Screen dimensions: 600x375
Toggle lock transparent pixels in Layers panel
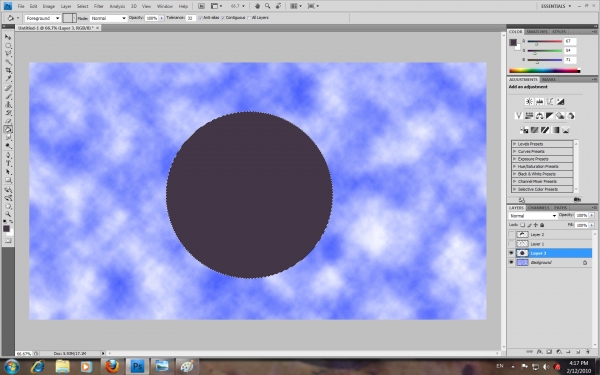523,225
